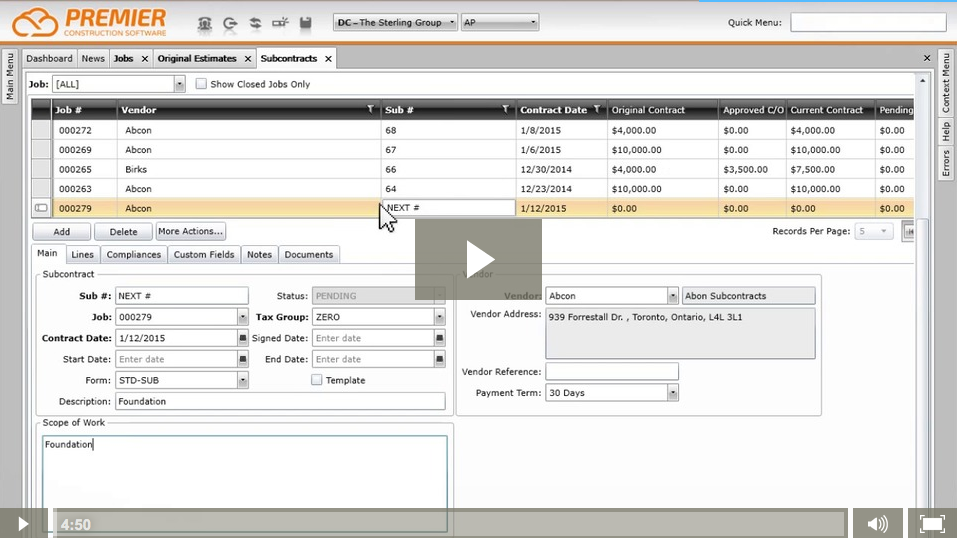Switch to the Original Estimates tab

pos(197,59)
